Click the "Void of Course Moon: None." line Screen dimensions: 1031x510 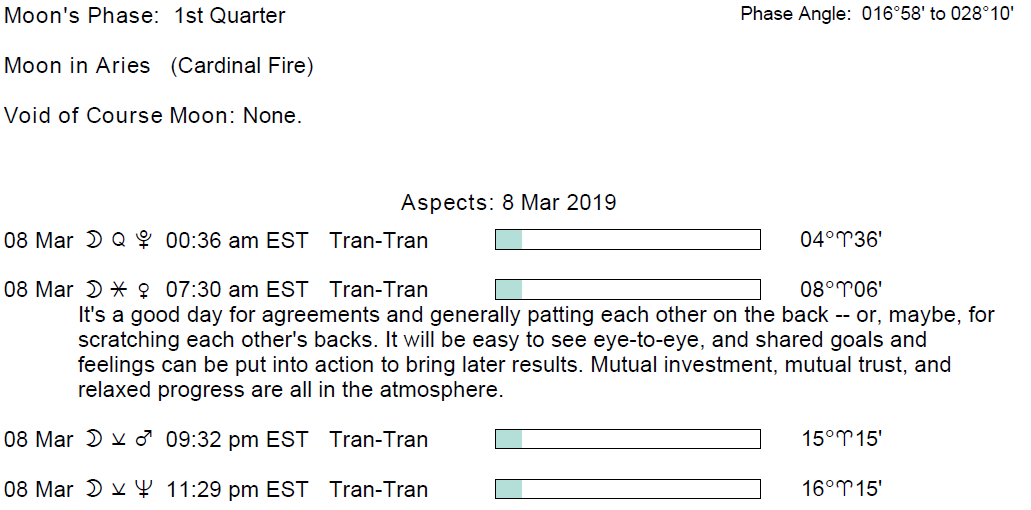click(153, 116)
